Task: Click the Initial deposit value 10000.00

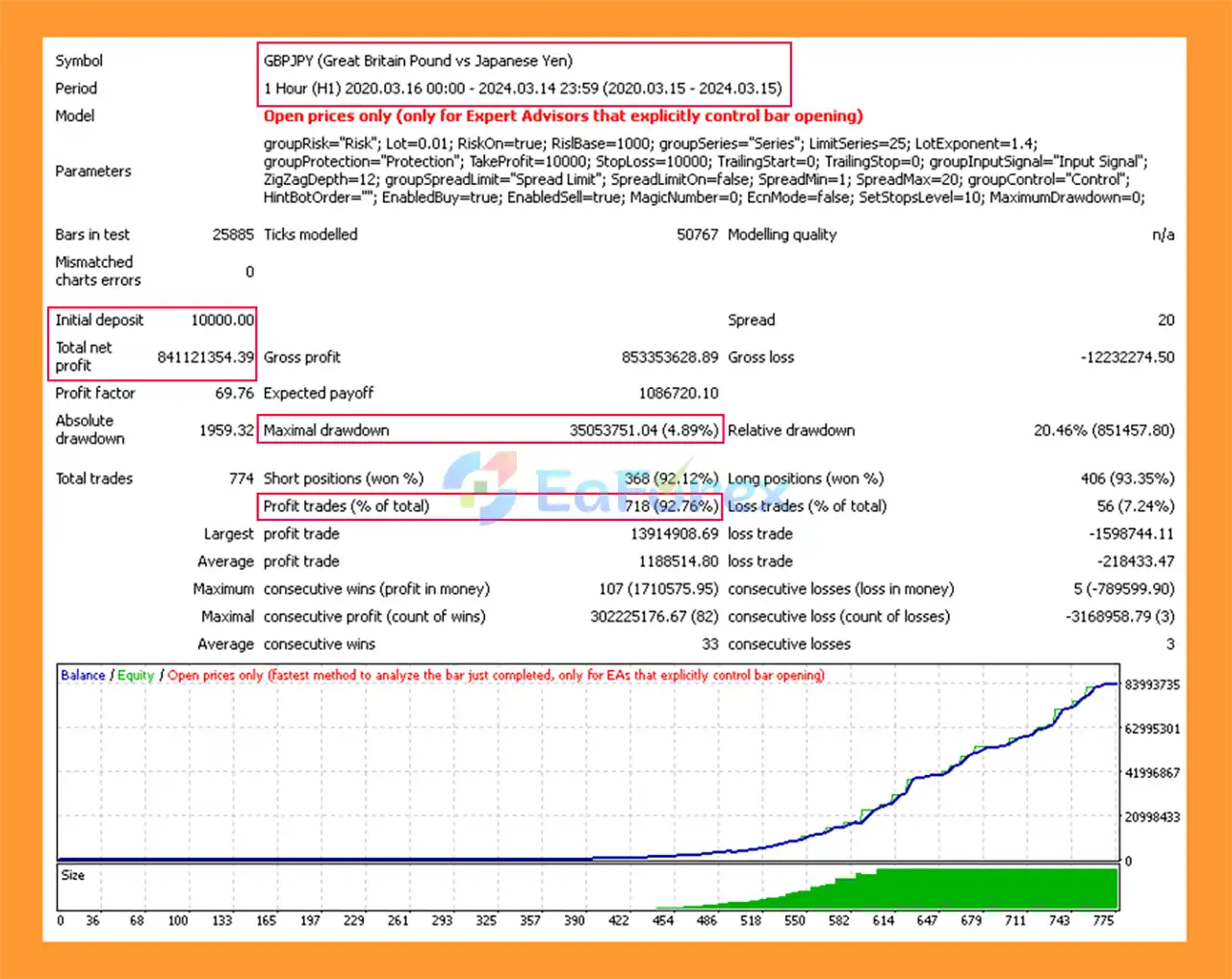Action: click(x=222, y=321)
